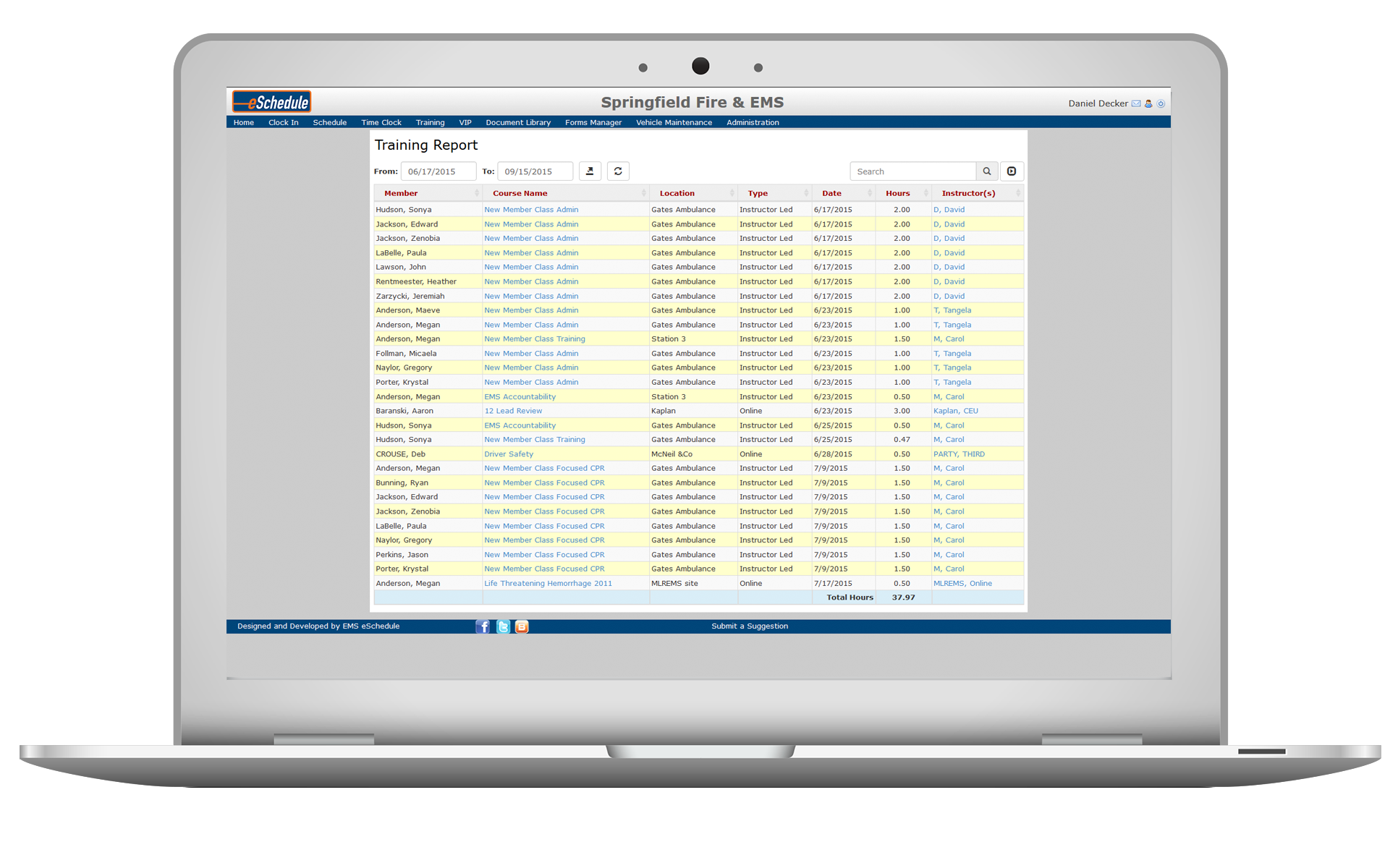Image resolution: width=1398 pixels, height=868 pixels.
Task: Open Life Threatening Hemorrhage 2011 course link
Action: tap(548, 583)
